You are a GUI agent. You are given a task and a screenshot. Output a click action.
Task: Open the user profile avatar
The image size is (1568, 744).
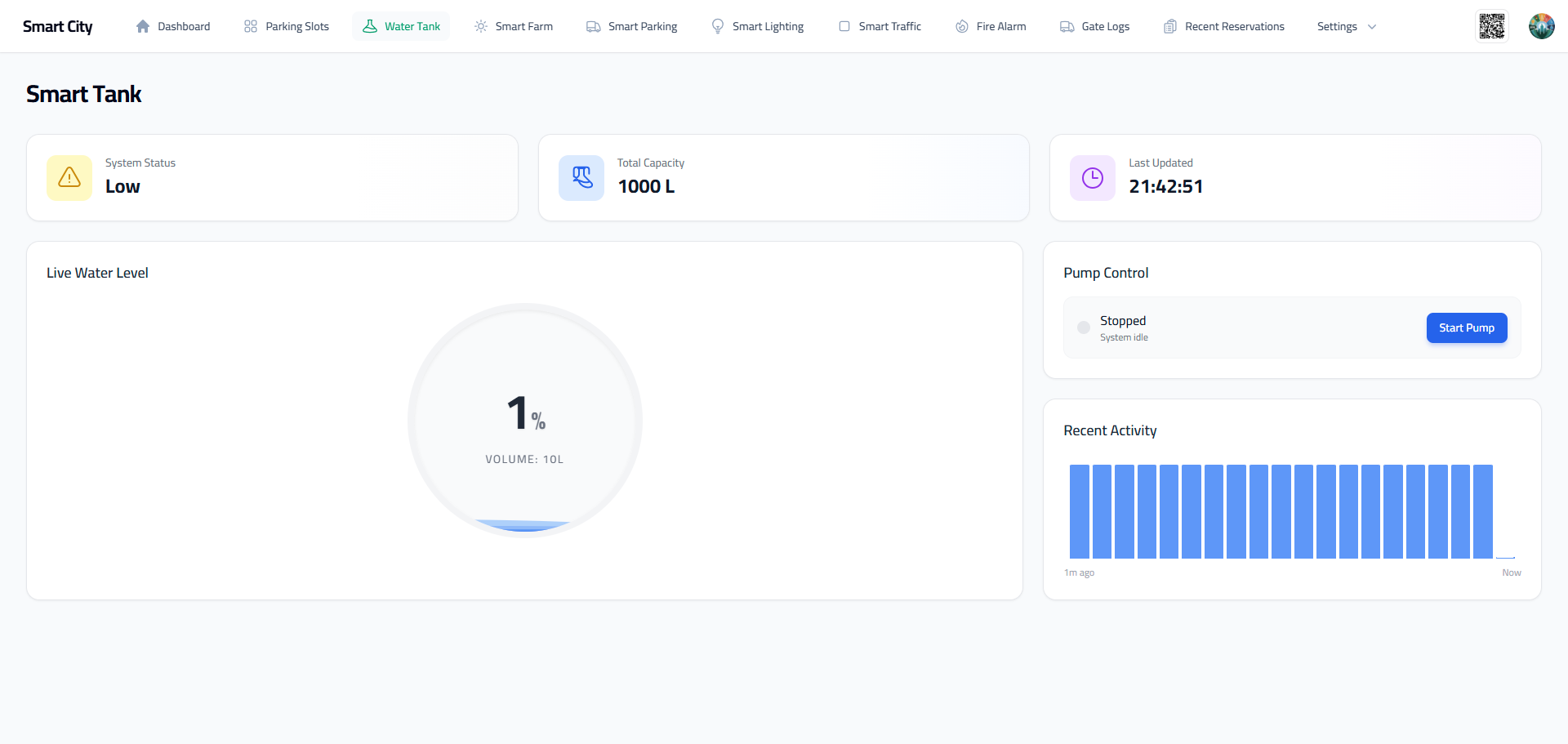(1542, 26)
